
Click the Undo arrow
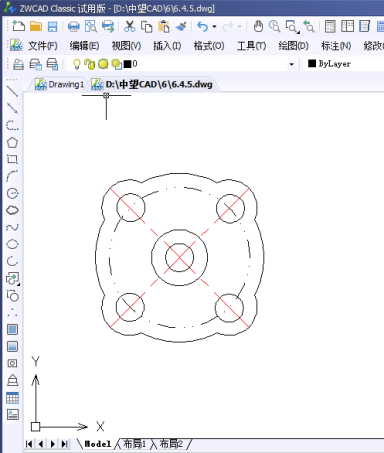tap(202, 27)
